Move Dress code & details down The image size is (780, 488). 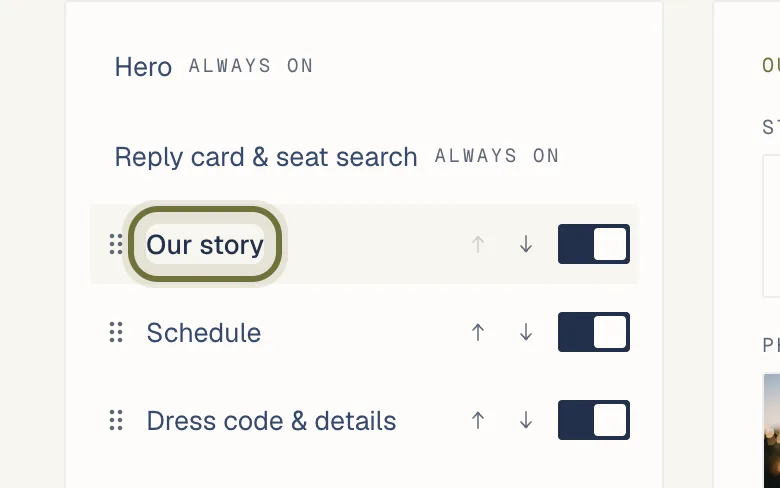click(x=526, y=420)
